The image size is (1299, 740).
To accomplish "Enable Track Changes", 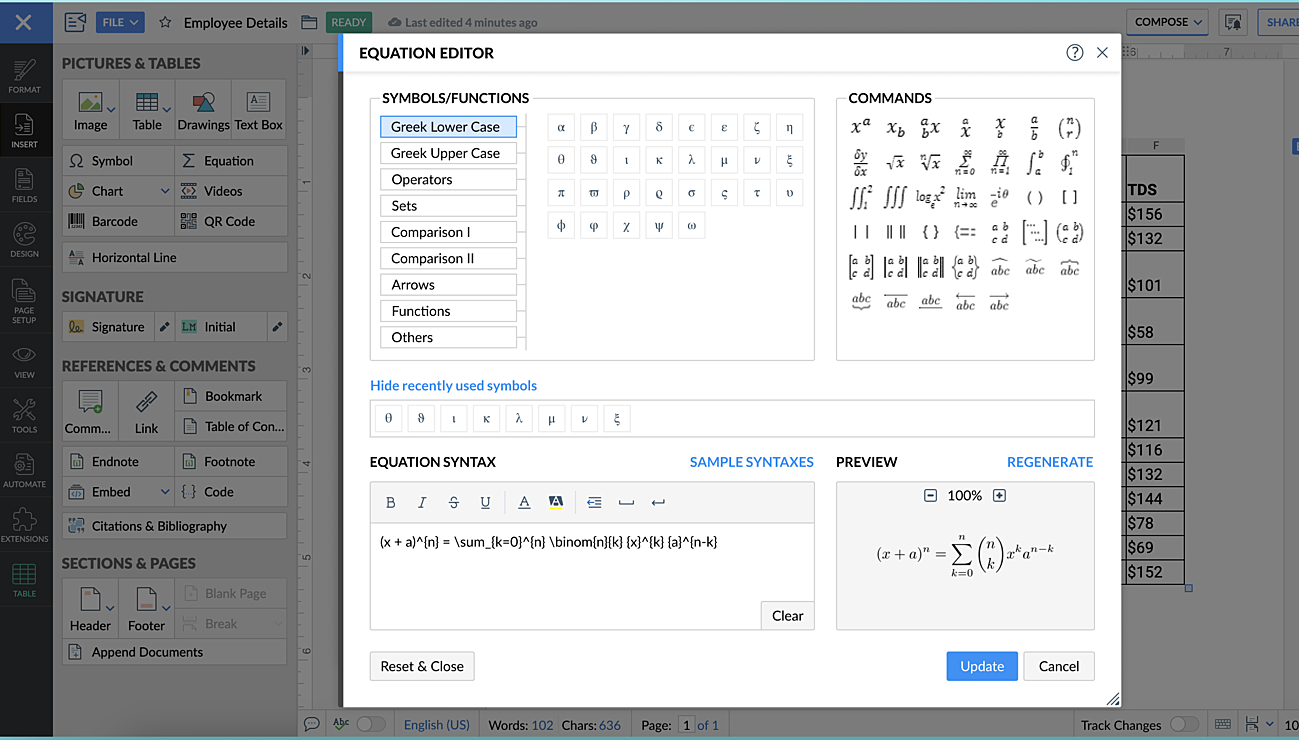I will (x=1185, y=724).
